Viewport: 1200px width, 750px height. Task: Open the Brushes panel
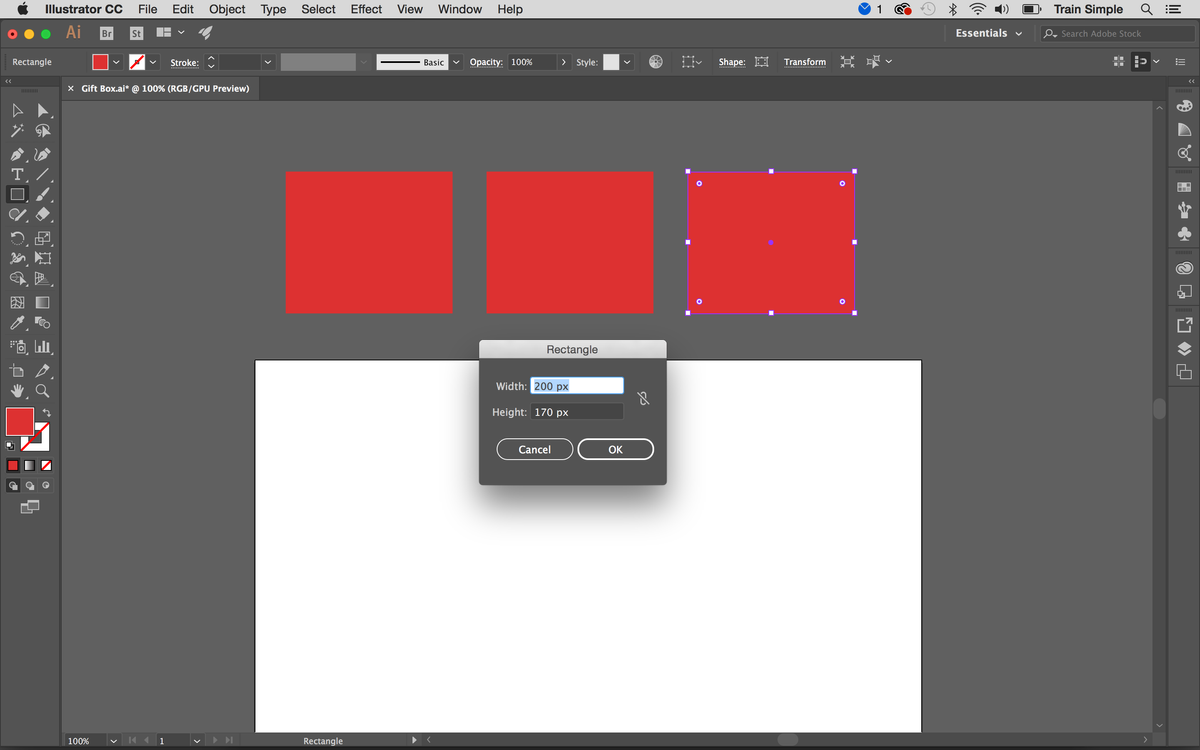tap(1184, 210)
